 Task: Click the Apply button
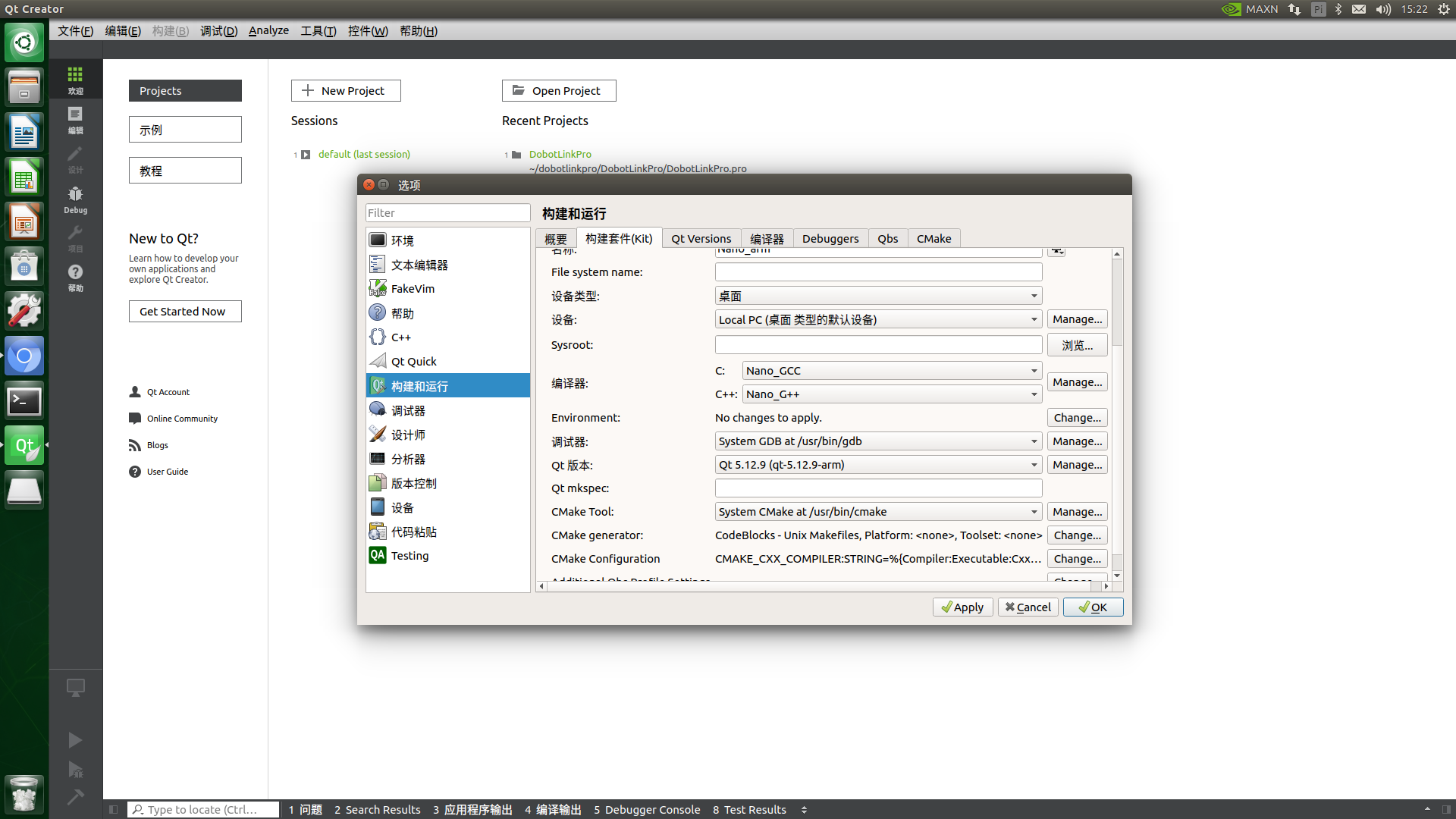[962, 607]
